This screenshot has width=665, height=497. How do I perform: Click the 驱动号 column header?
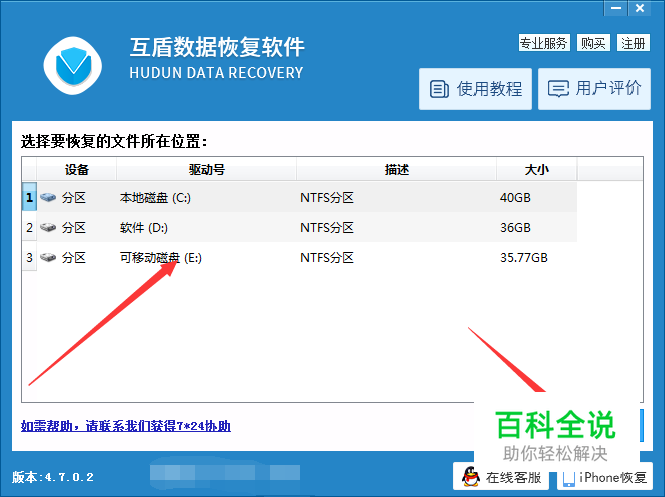tap(207, 170)
